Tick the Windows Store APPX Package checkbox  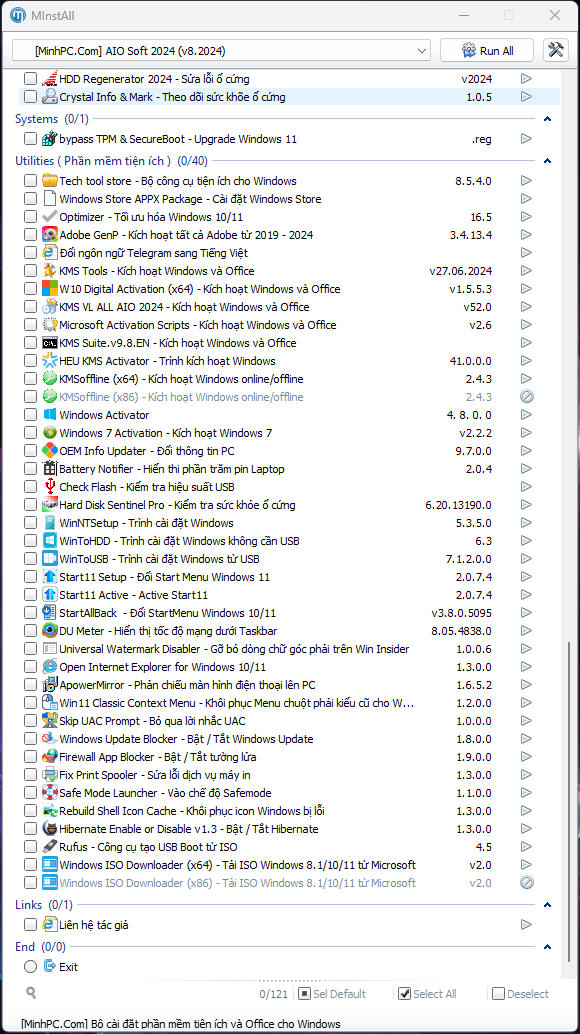(30, 199)
